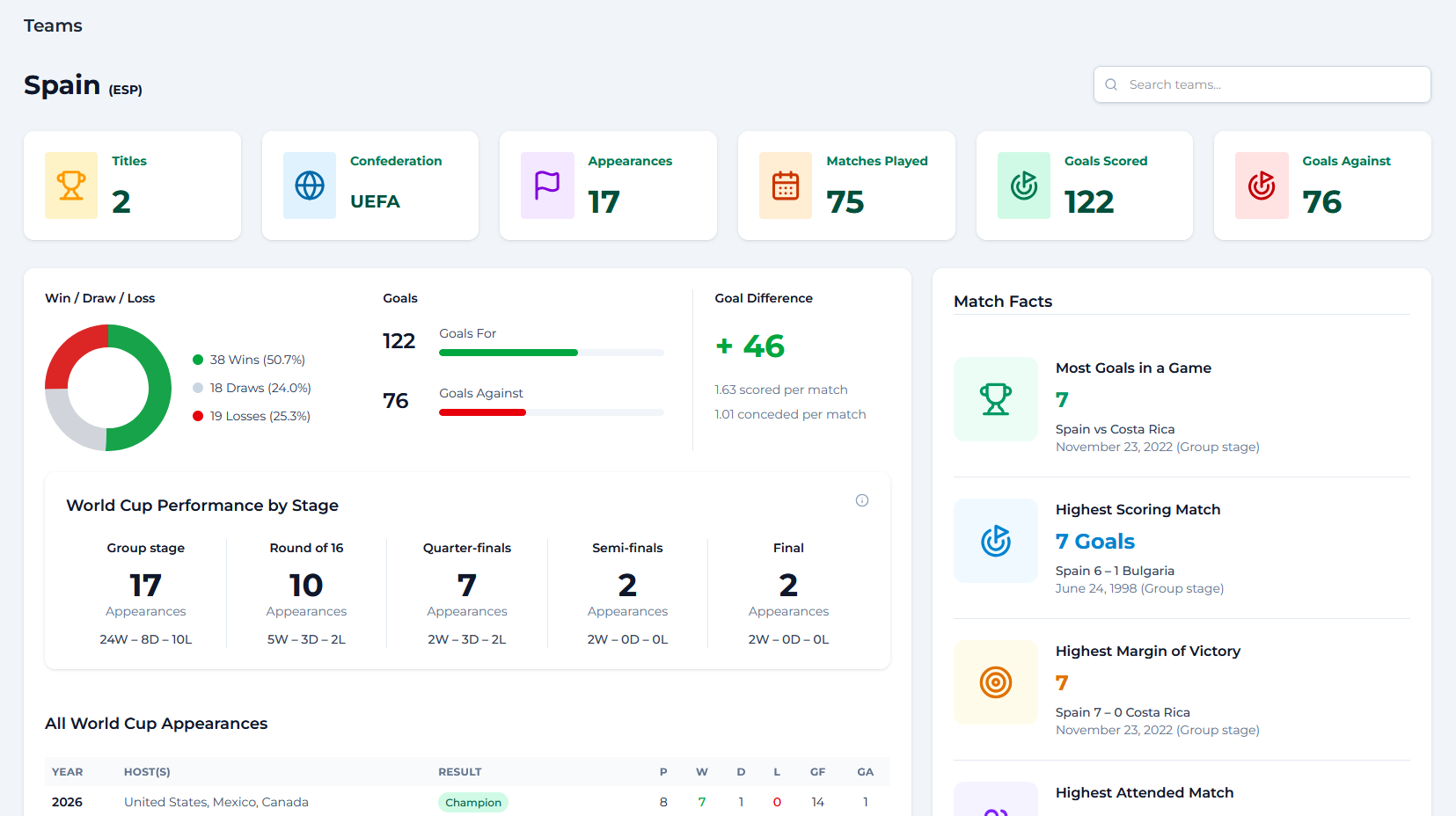The height and width of the screenshot is (816, 1456).
Task: Click the grey 18 Draws legend dot
Action: point(198,388)
